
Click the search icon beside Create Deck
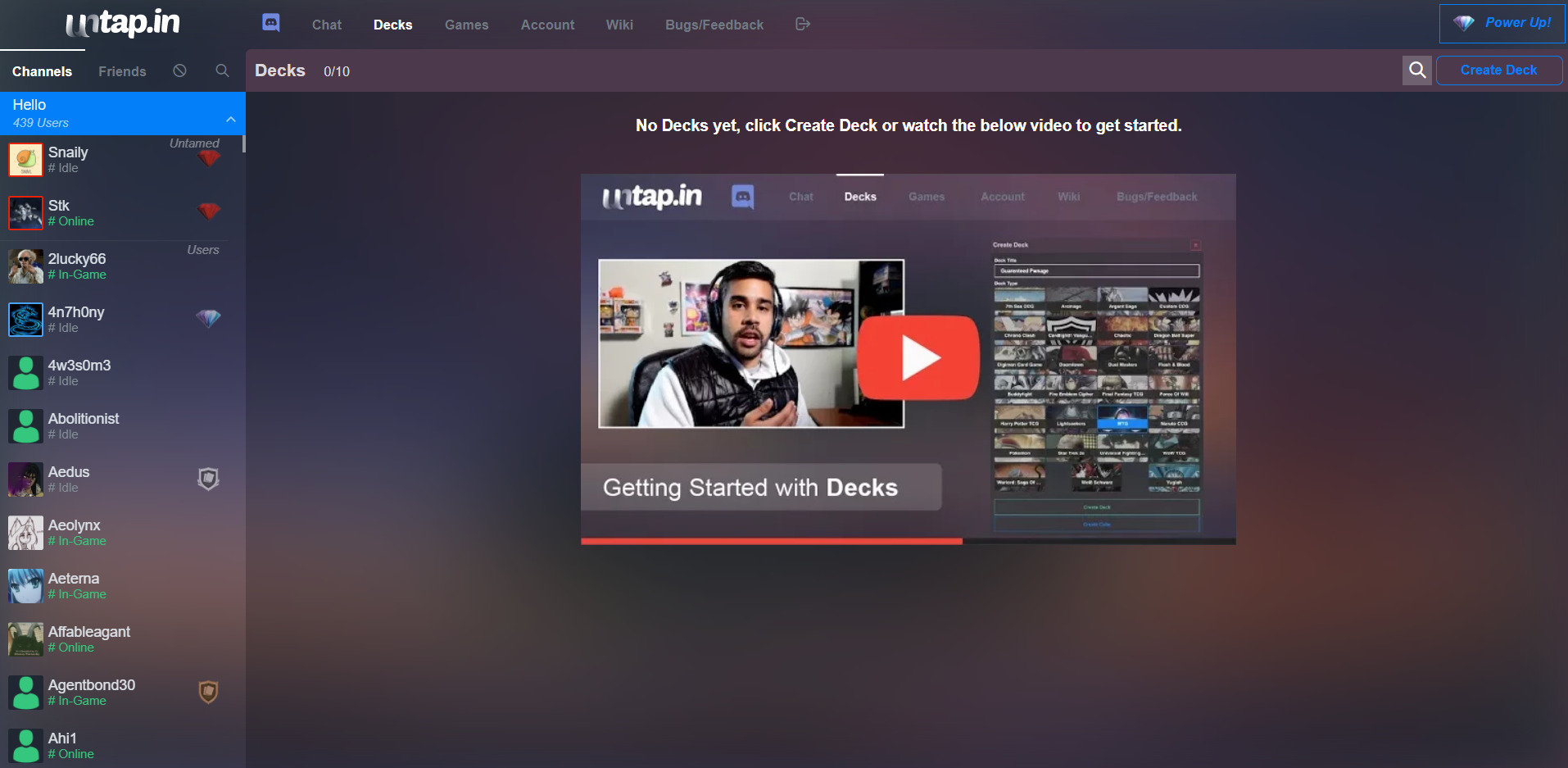tap(1417, 70)
